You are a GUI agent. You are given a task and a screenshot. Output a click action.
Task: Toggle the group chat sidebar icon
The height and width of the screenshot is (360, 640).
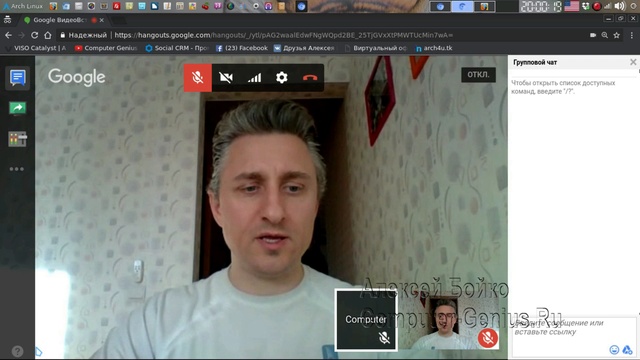point(18,78)
